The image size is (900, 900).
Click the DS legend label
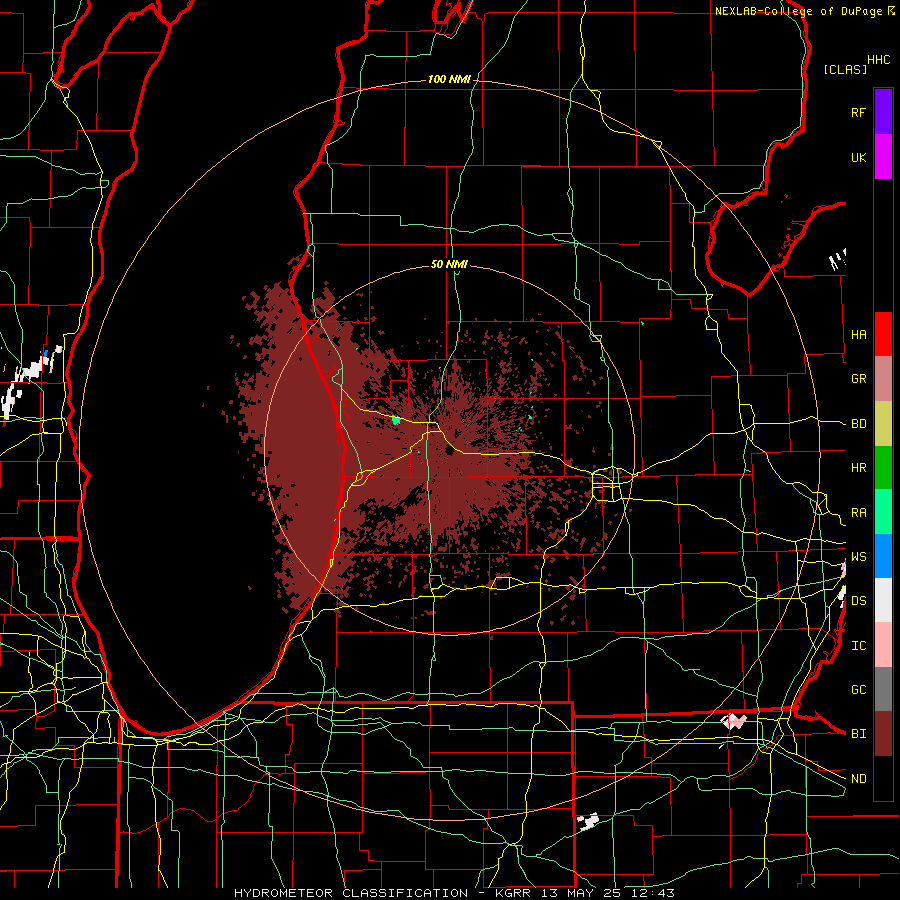858,601
